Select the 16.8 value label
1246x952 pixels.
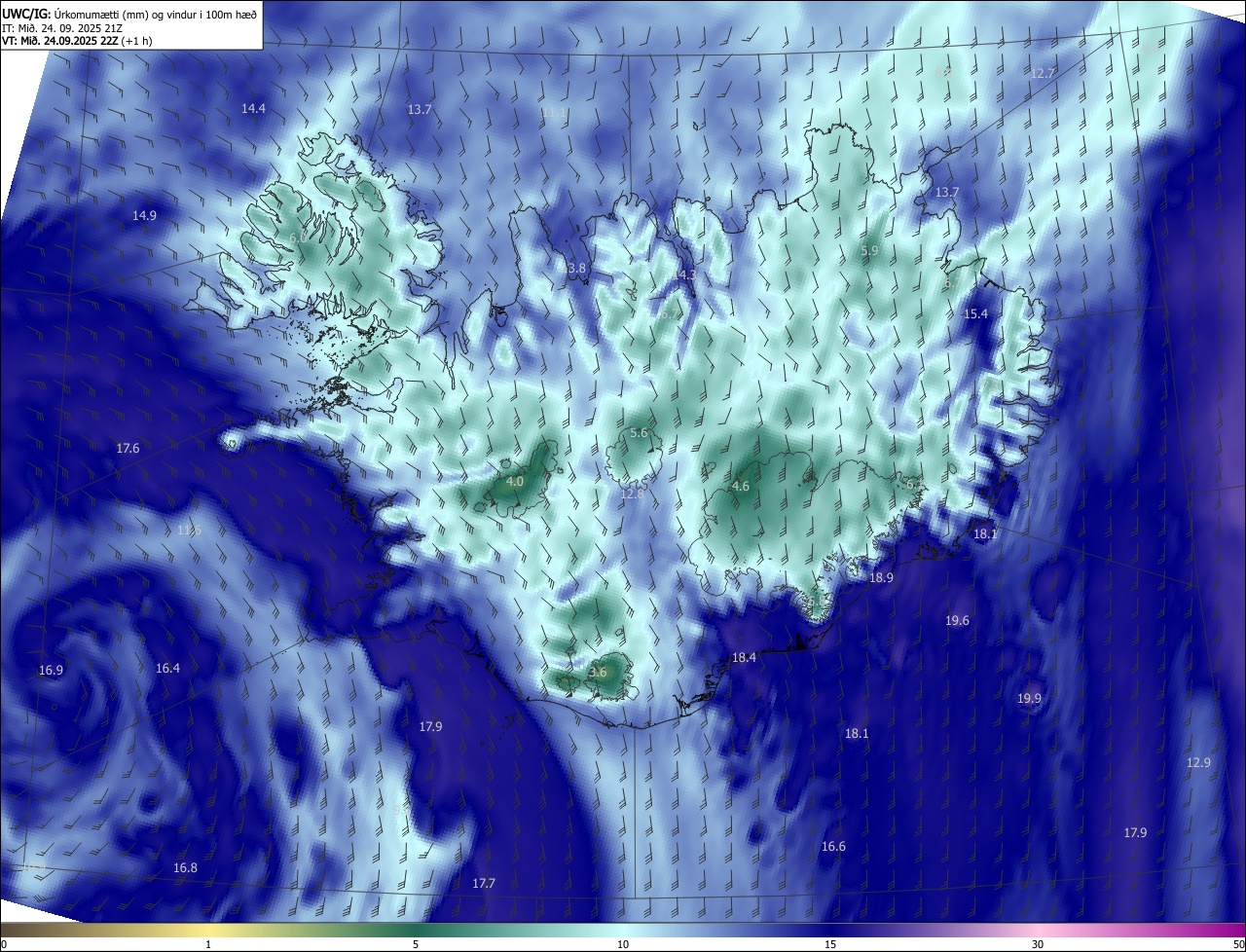click(185, 868)
